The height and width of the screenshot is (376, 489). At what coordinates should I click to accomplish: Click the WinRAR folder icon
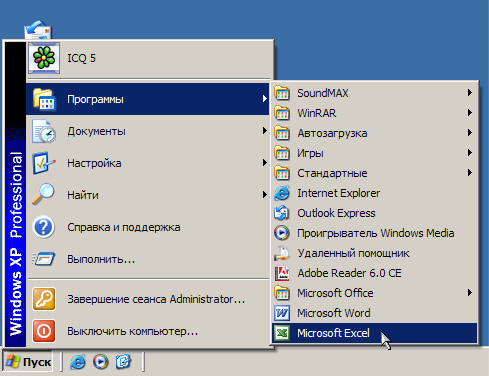pyautogui.click(x=282, y=113)
